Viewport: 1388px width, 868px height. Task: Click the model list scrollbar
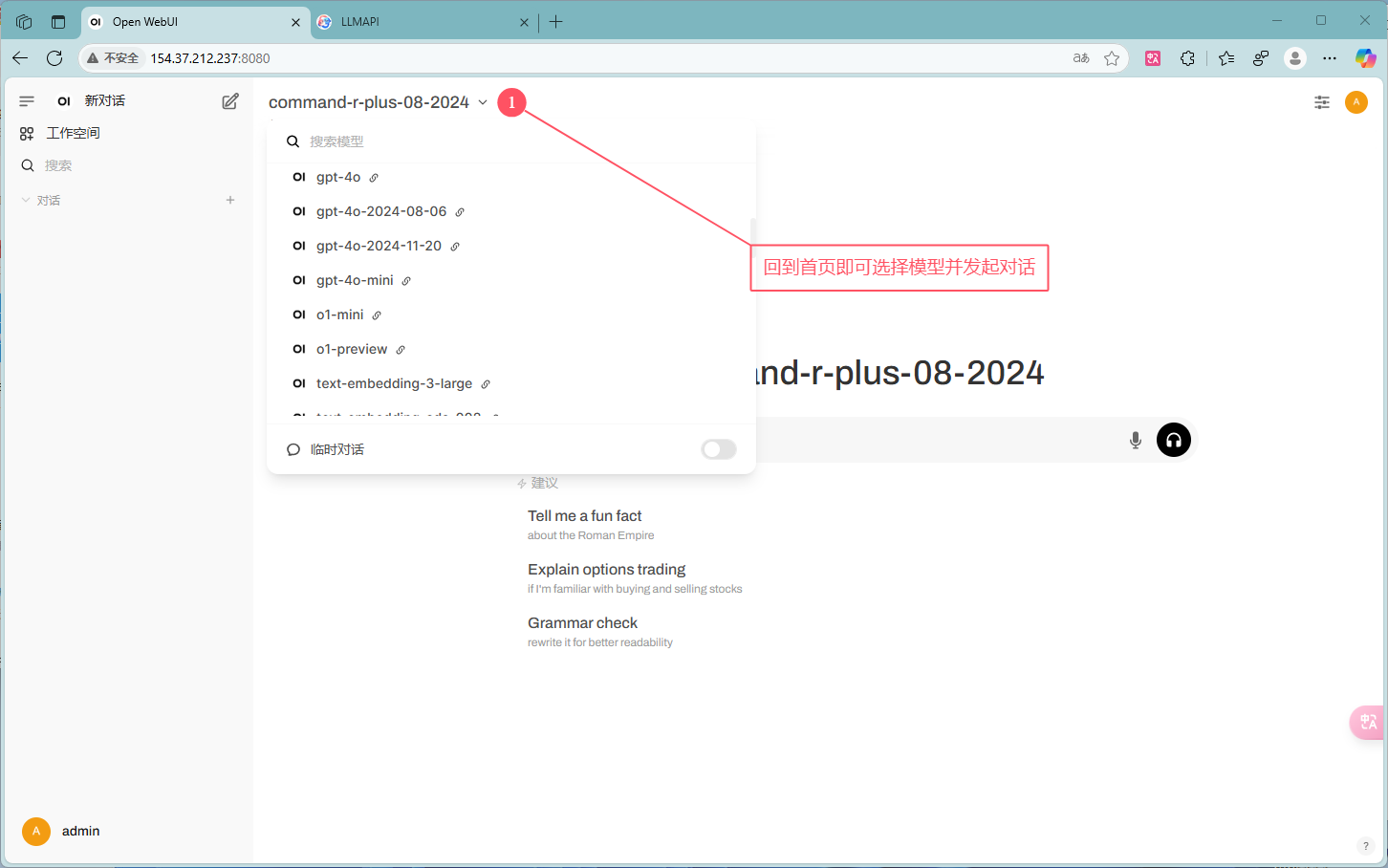[x=753, y=231]
